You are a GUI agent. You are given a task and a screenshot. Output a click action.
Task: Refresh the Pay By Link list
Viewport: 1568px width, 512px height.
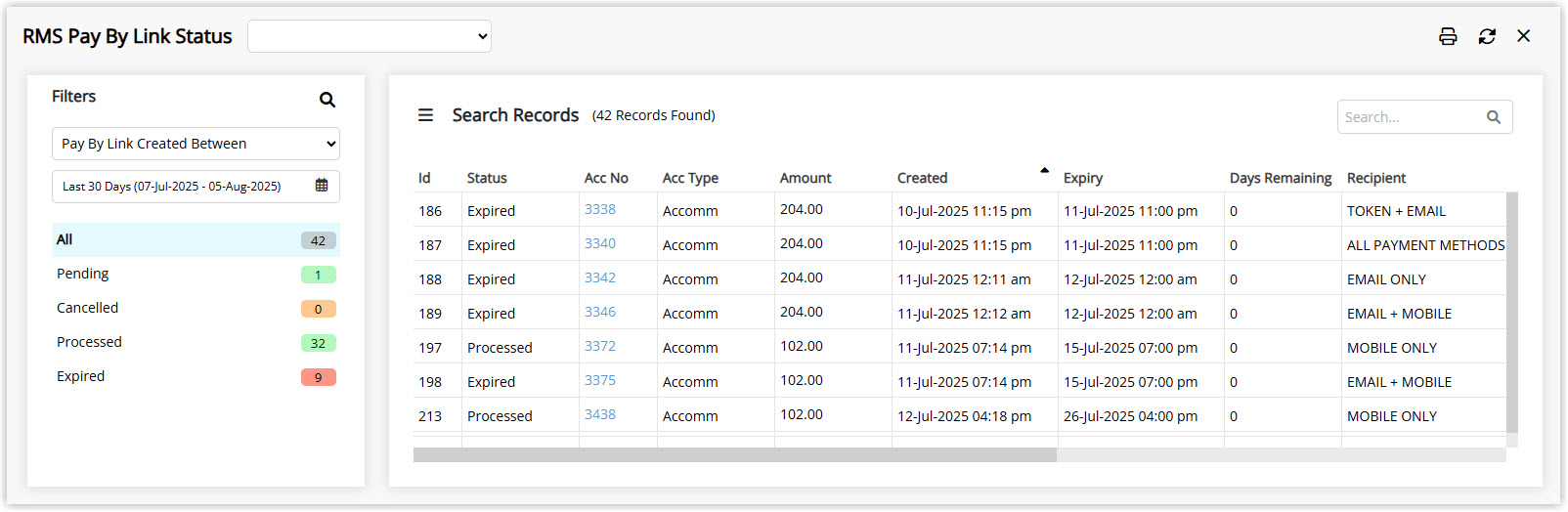pyautogui.click(x=1487, y=36)
